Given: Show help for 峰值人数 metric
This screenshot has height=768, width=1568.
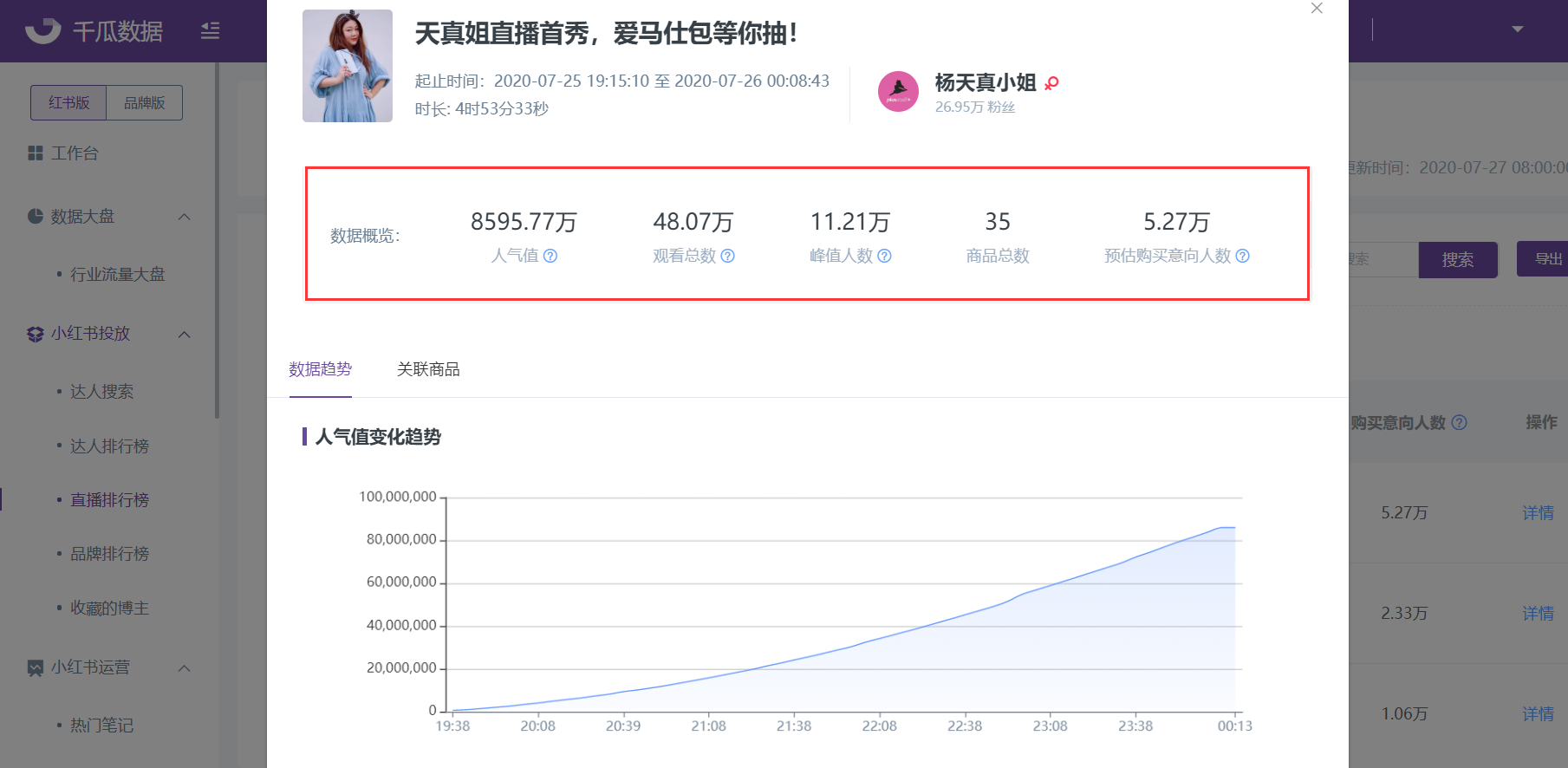Looking at the screenshot, I should coord(884,256).
